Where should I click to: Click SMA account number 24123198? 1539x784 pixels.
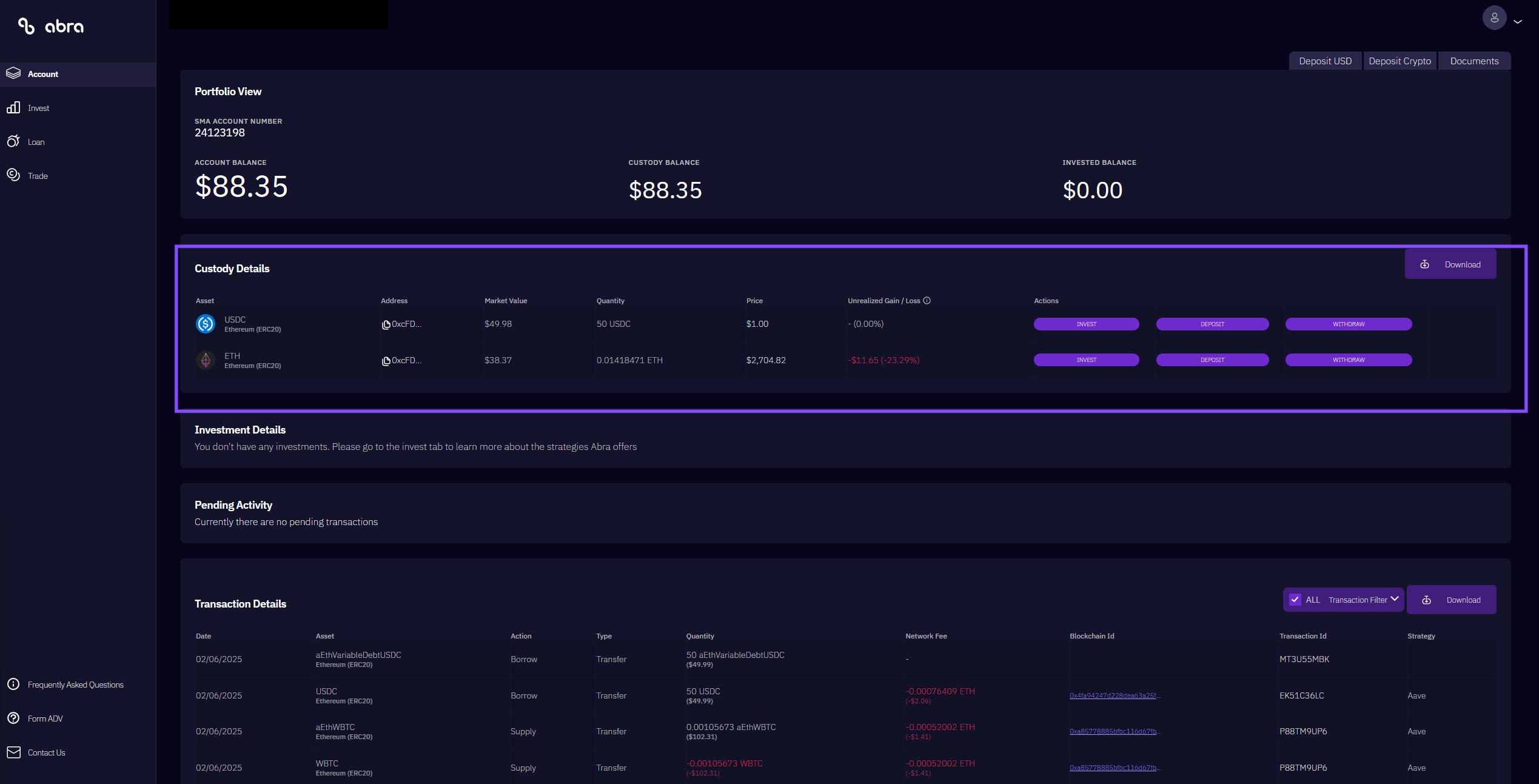coord(220,132)
